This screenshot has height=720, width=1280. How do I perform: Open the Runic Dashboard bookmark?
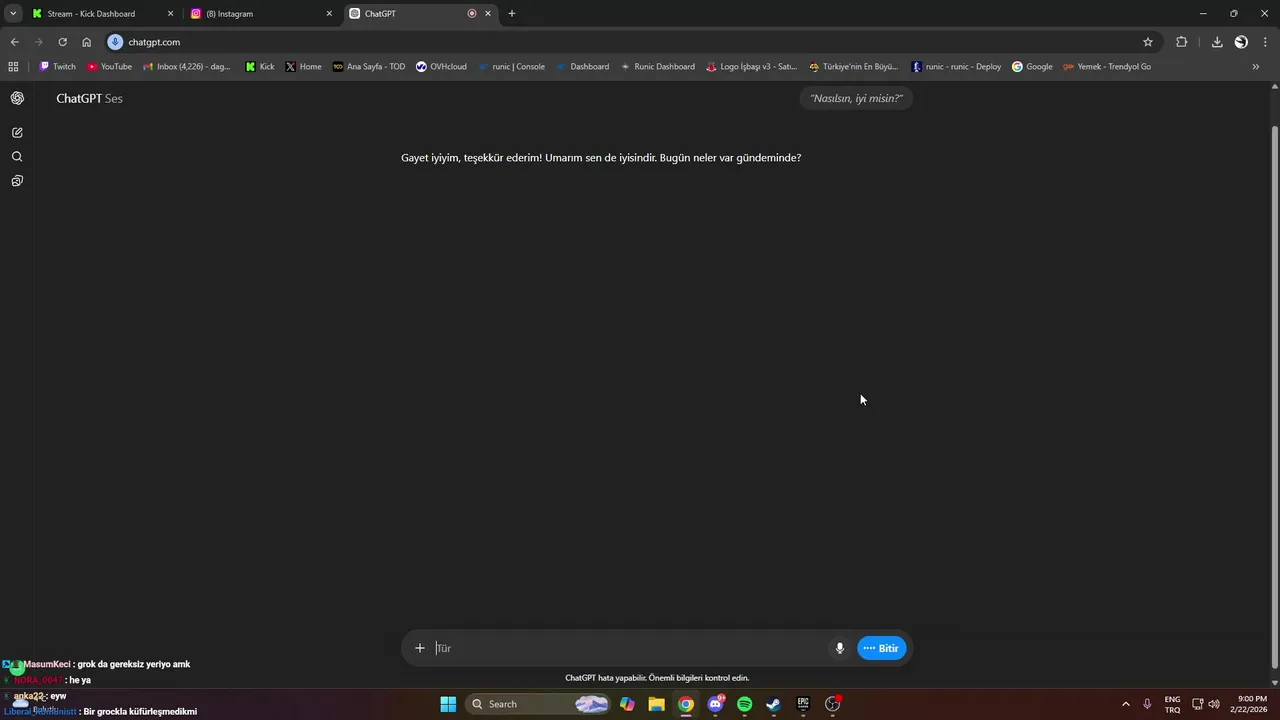click(x=657, y=67)
